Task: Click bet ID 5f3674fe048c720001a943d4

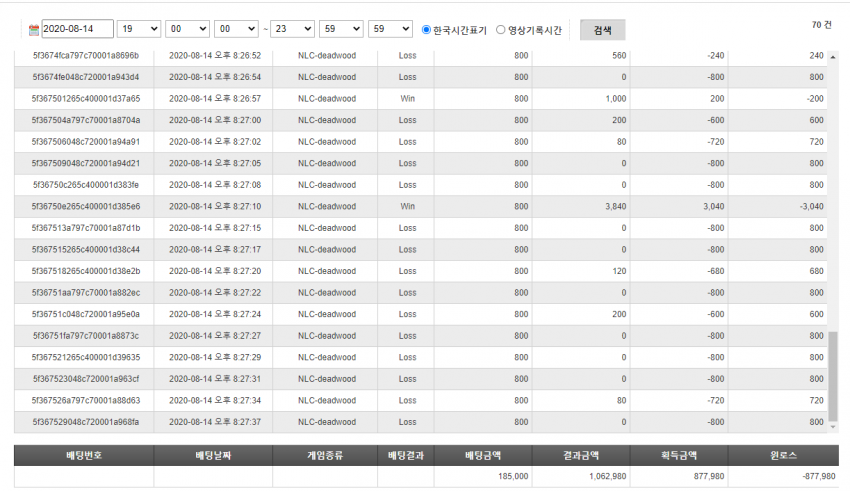Action: [86, 77]
